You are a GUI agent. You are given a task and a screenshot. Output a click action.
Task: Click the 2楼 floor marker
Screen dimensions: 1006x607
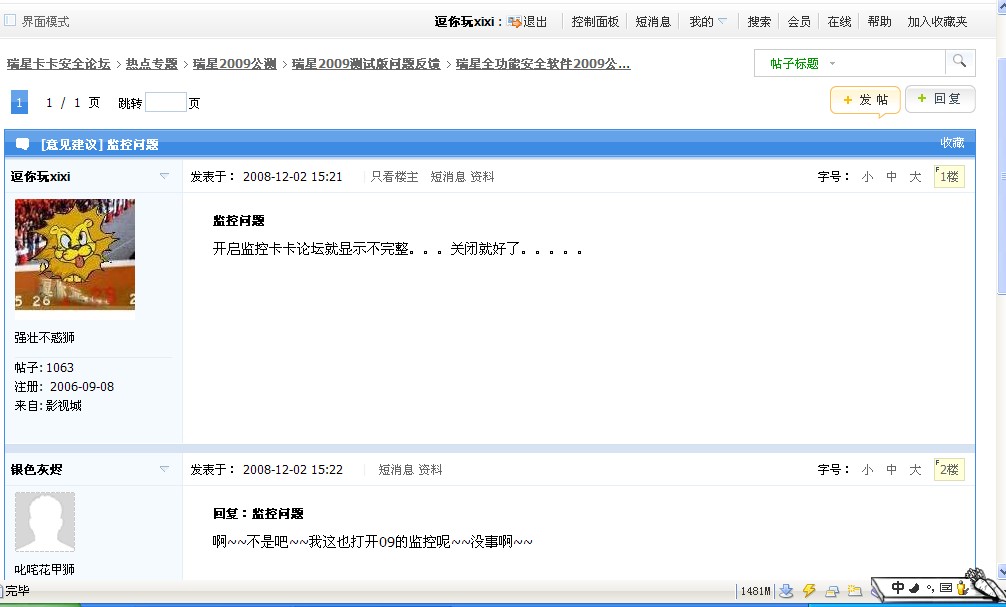pos(949,470)
